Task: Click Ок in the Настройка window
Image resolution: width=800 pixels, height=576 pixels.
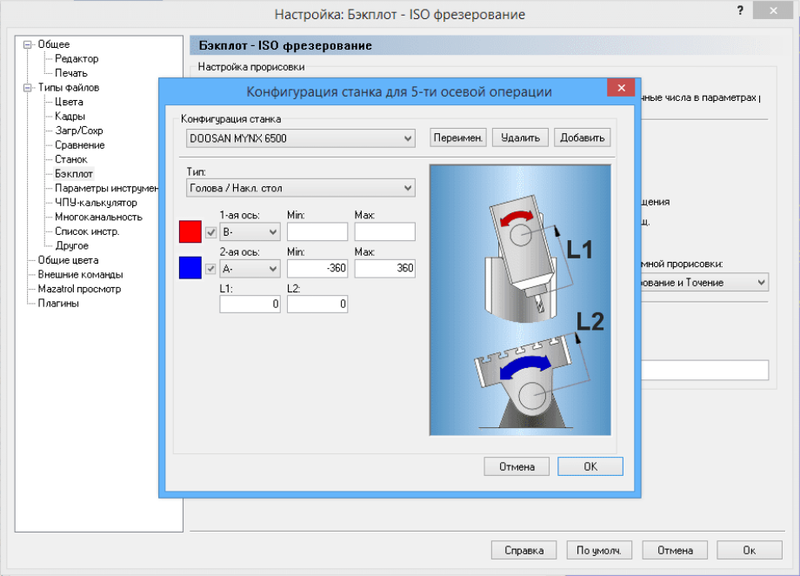Action: coord(749,550)
